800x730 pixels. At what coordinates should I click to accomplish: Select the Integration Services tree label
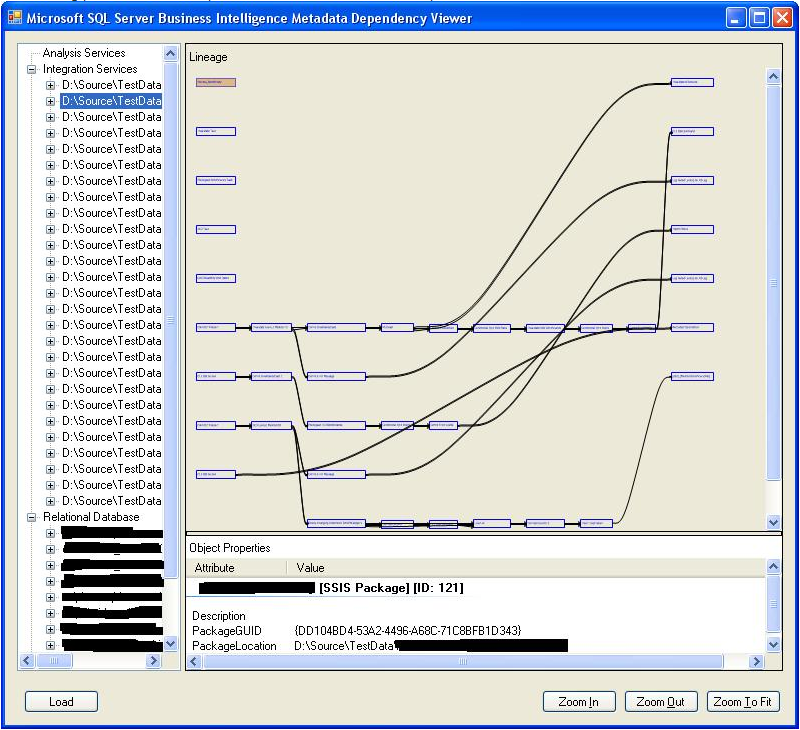(90, 69)
